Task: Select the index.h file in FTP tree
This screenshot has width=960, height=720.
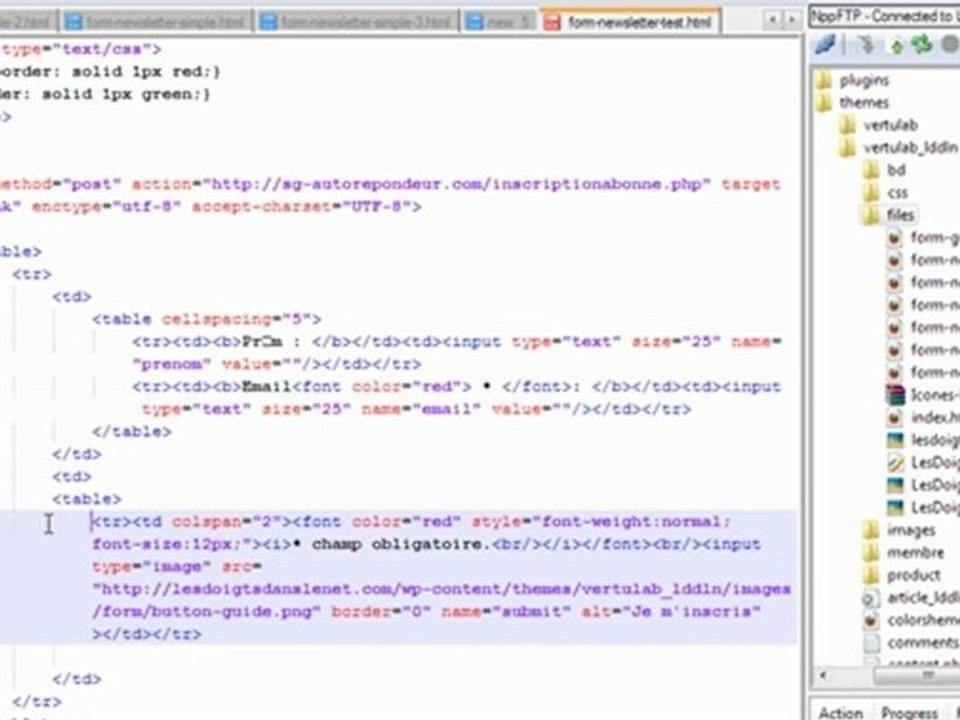Action: [934, 418]
